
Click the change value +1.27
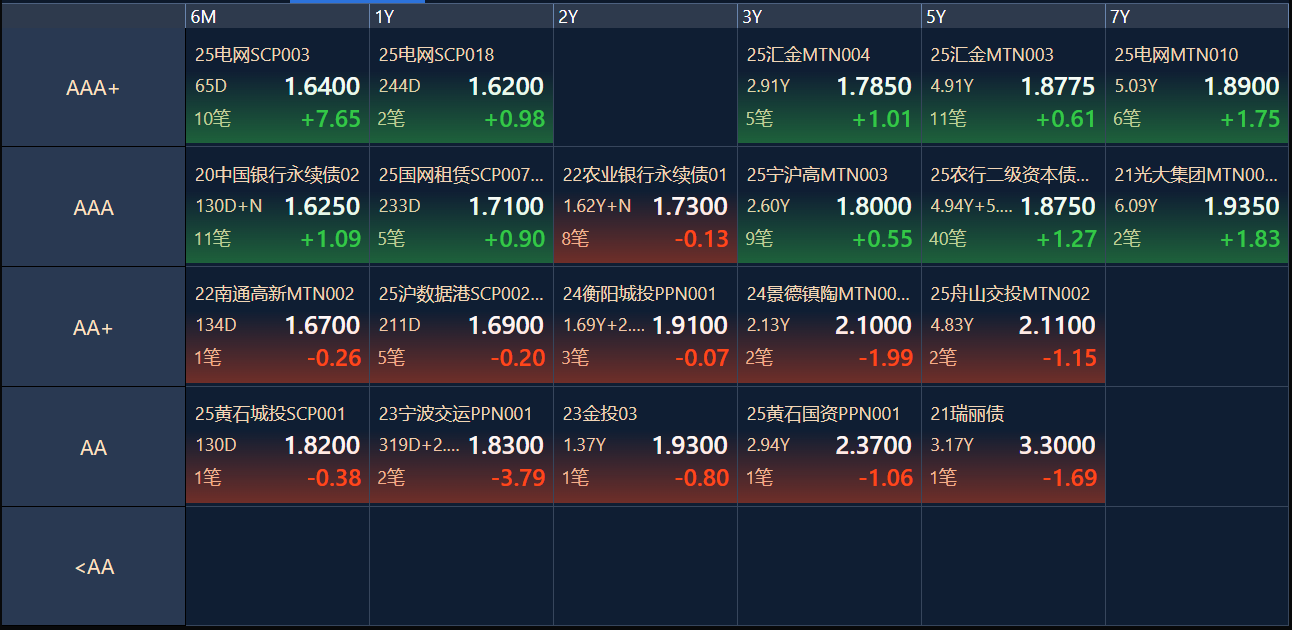pos(1067,240)
